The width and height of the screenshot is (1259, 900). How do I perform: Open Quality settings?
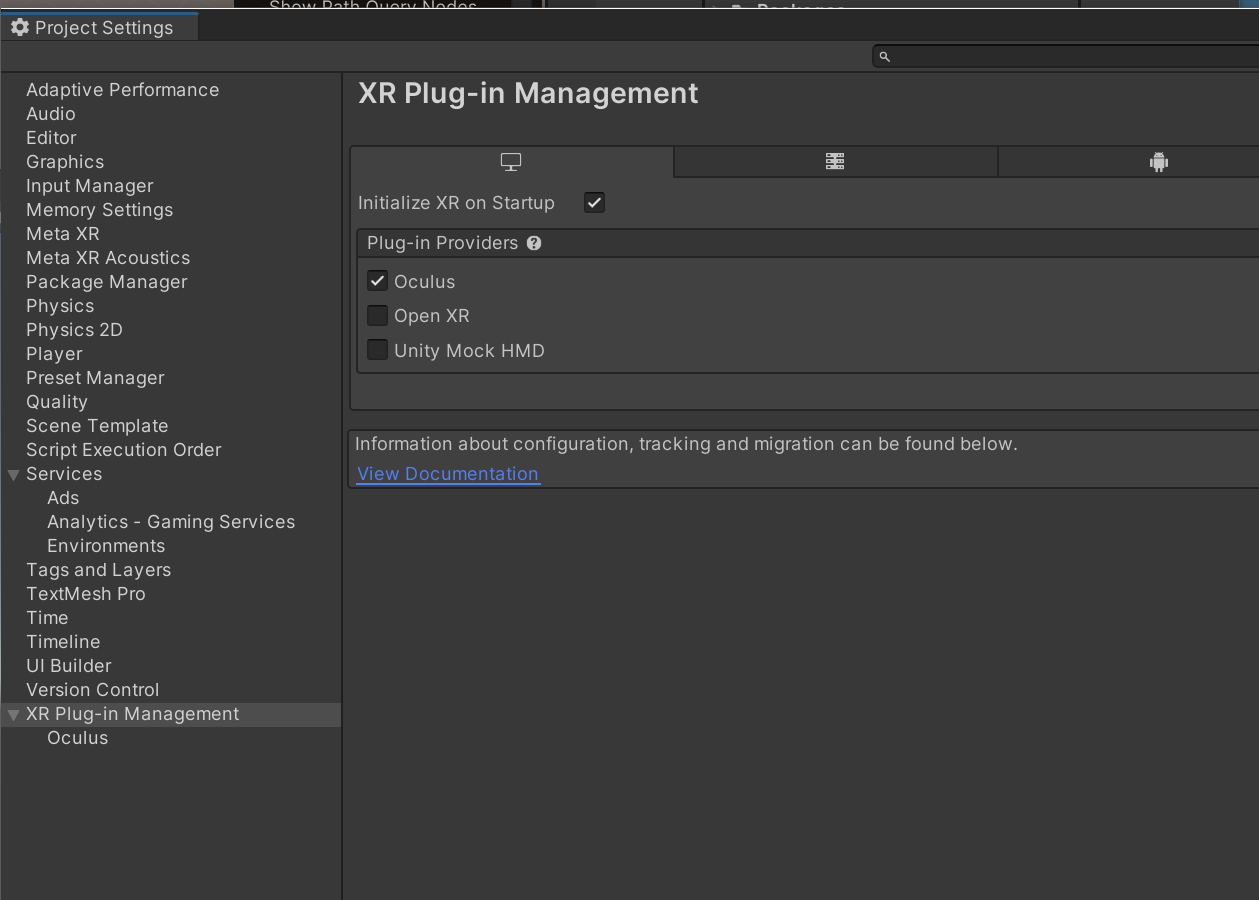pyautogui.click(x=57, y=402)
